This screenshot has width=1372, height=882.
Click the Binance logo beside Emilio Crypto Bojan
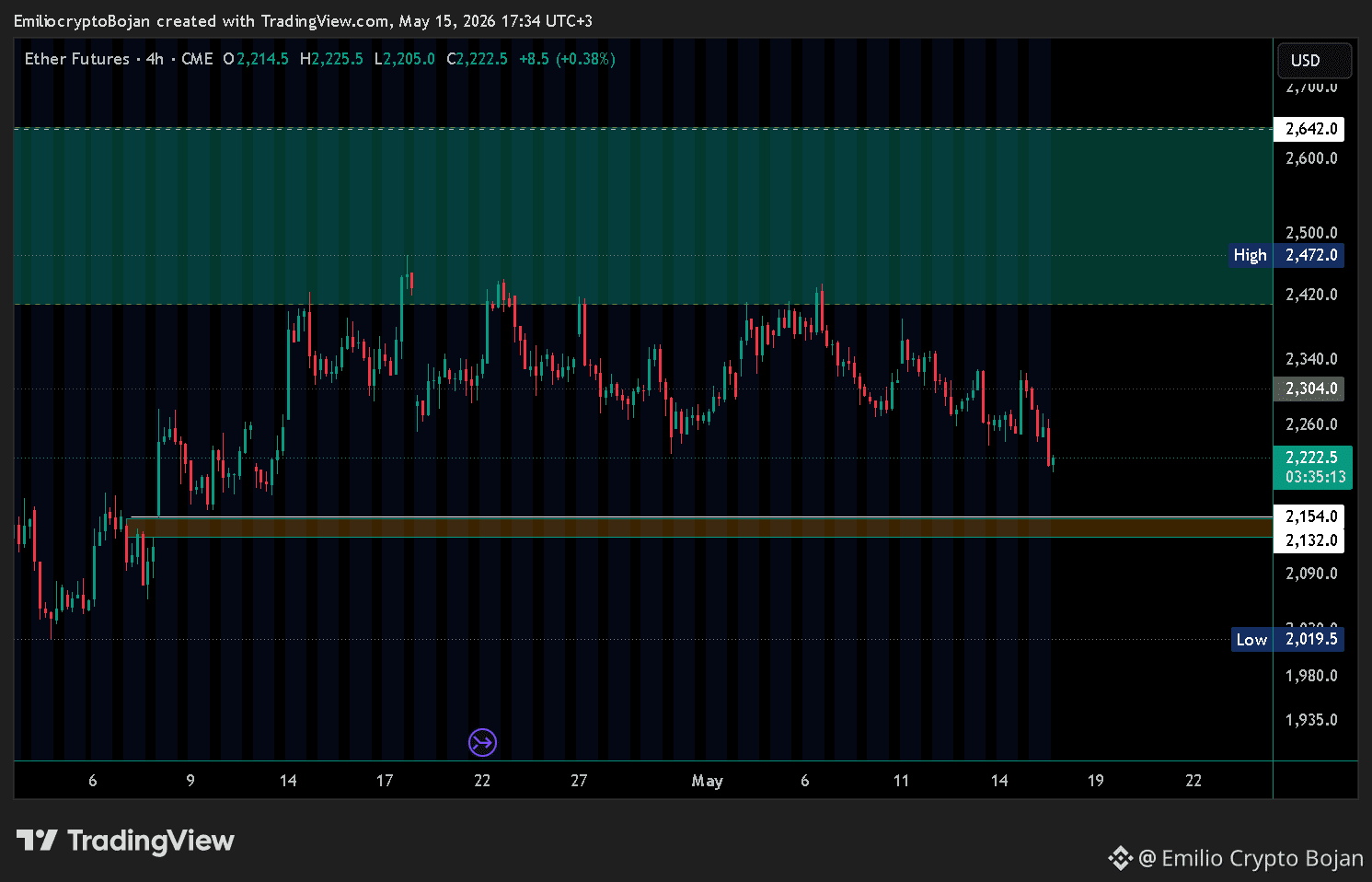click(x=1120, y=858)
